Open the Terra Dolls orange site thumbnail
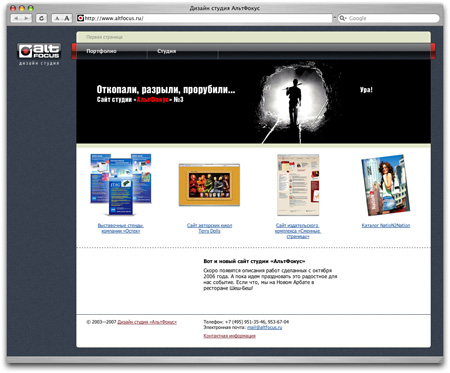Image resolution: width=450 pixels, height=373 pixels. pos(209,185)
